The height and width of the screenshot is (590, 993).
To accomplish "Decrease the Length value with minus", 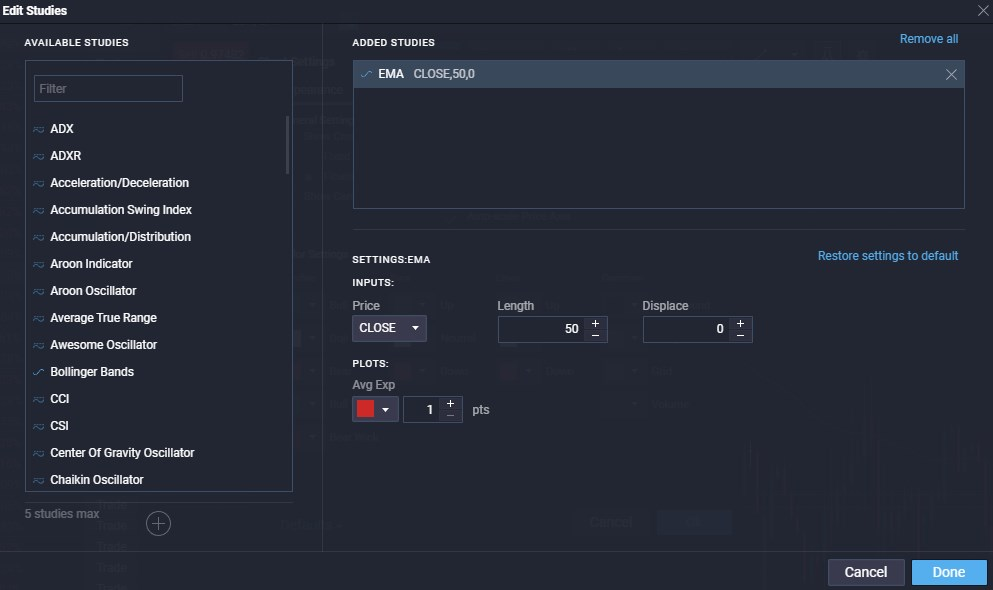I will (x=595, y=336).
